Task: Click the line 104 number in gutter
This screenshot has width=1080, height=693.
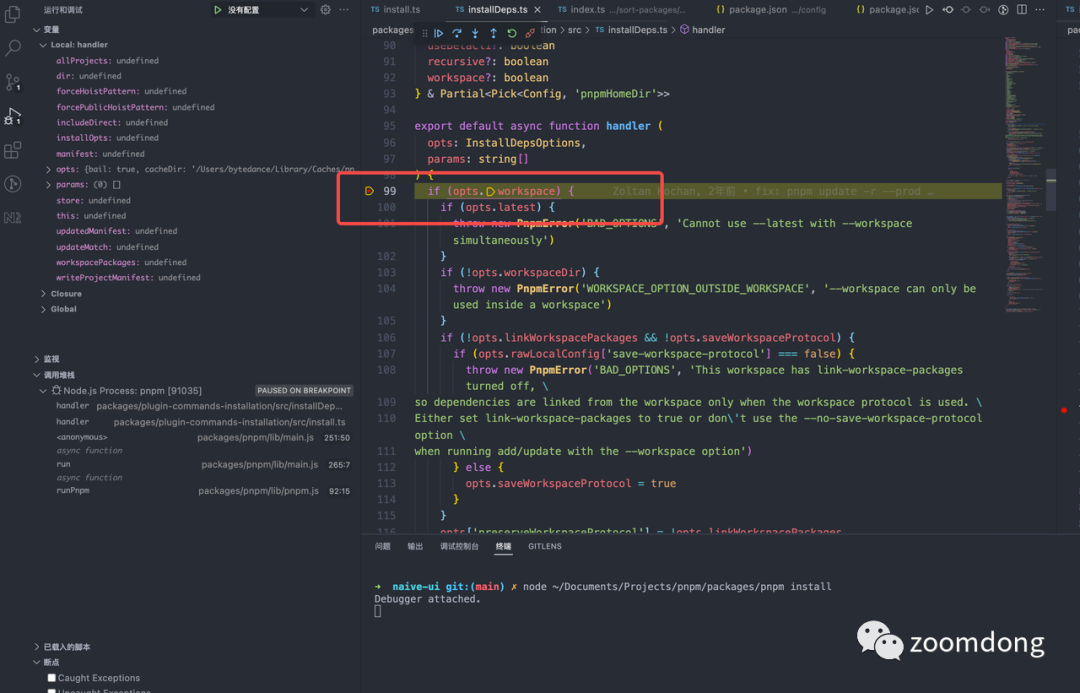Action: (386, 289)
